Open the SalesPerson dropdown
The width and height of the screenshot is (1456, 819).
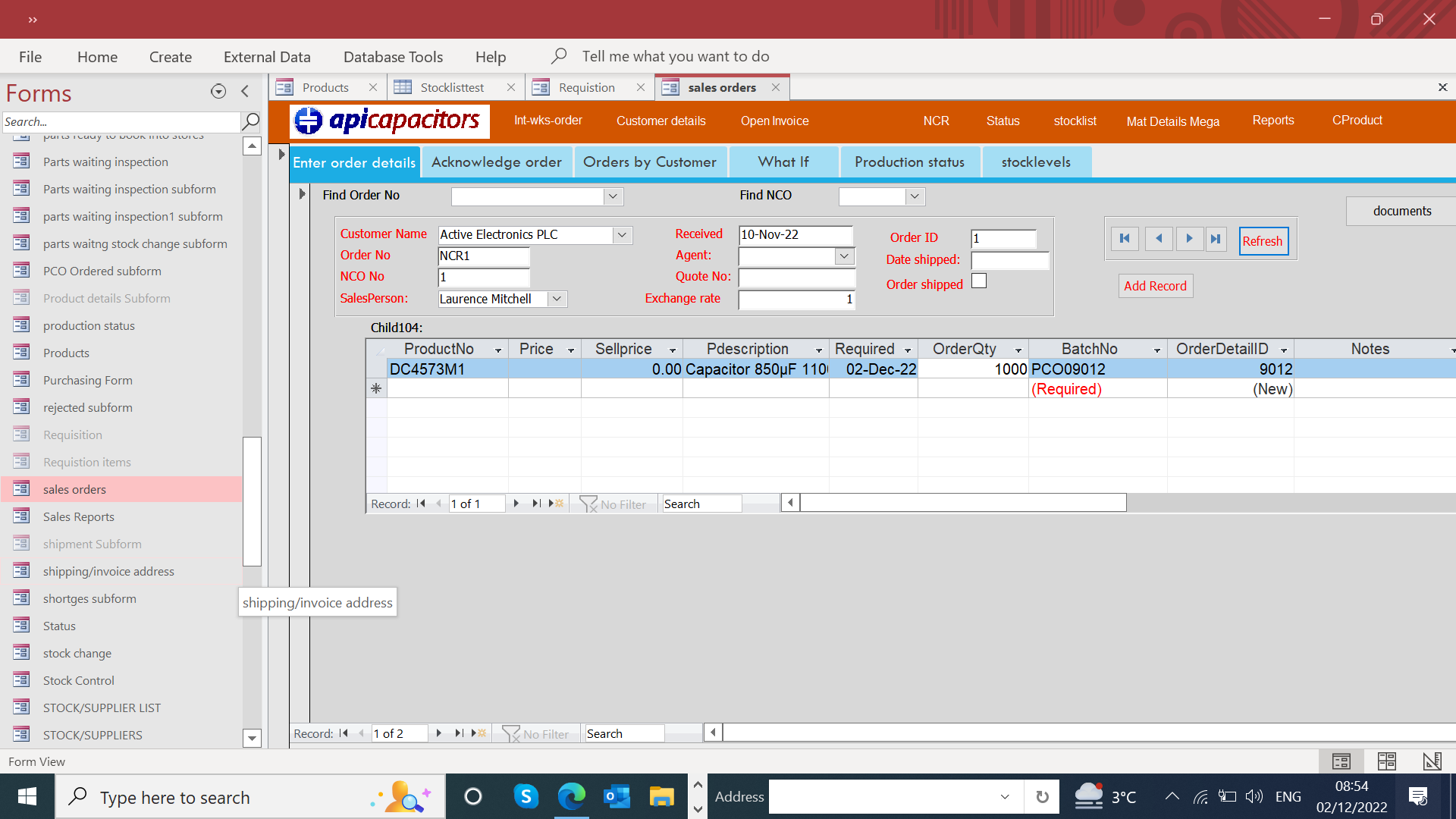pos(557,299)
